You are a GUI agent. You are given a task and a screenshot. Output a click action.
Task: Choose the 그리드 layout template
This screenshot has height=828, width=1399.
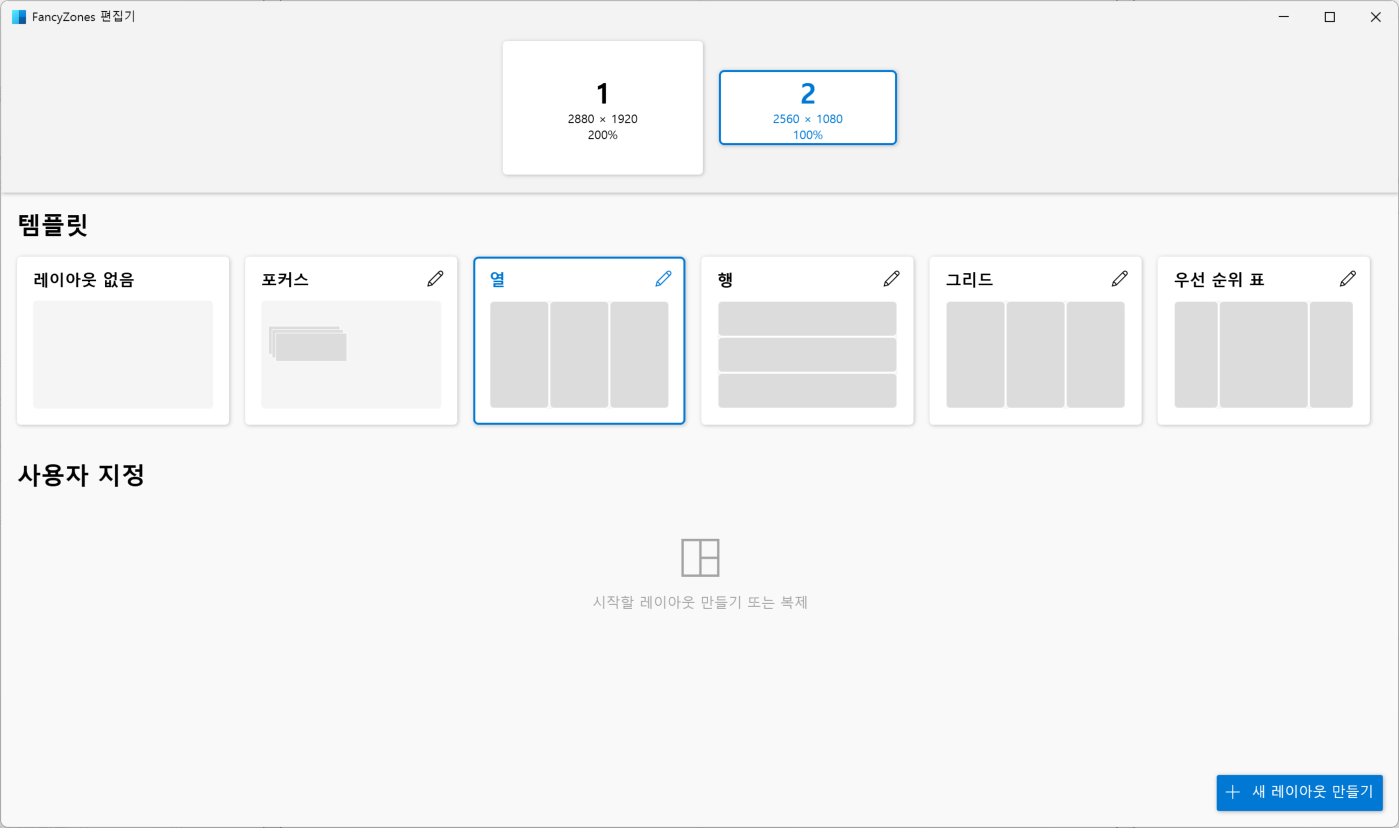click(1035, 341)
